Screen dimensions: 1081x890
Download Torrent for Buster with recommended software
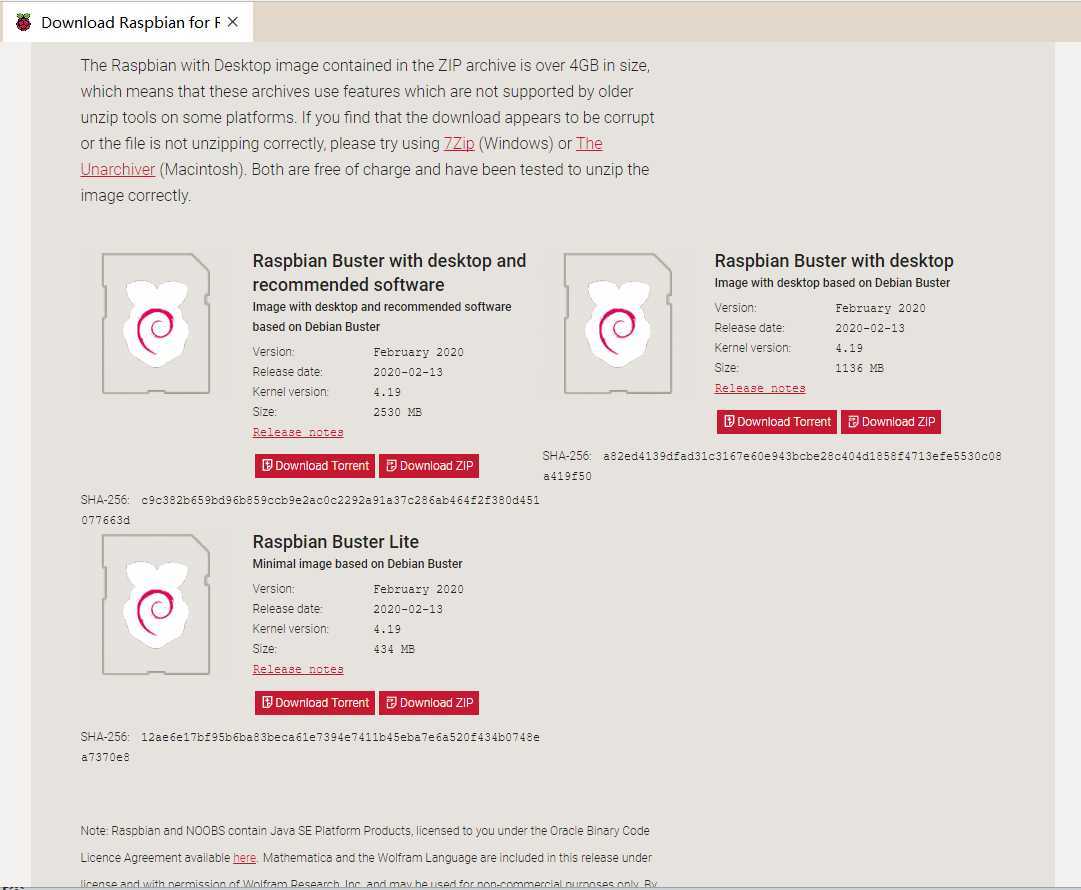pos(314,466)
